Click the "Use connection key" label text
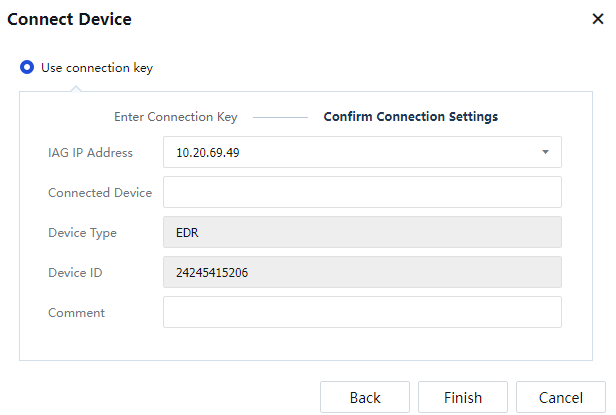Screen dimensions: 616x415 (x=96, y=68)
